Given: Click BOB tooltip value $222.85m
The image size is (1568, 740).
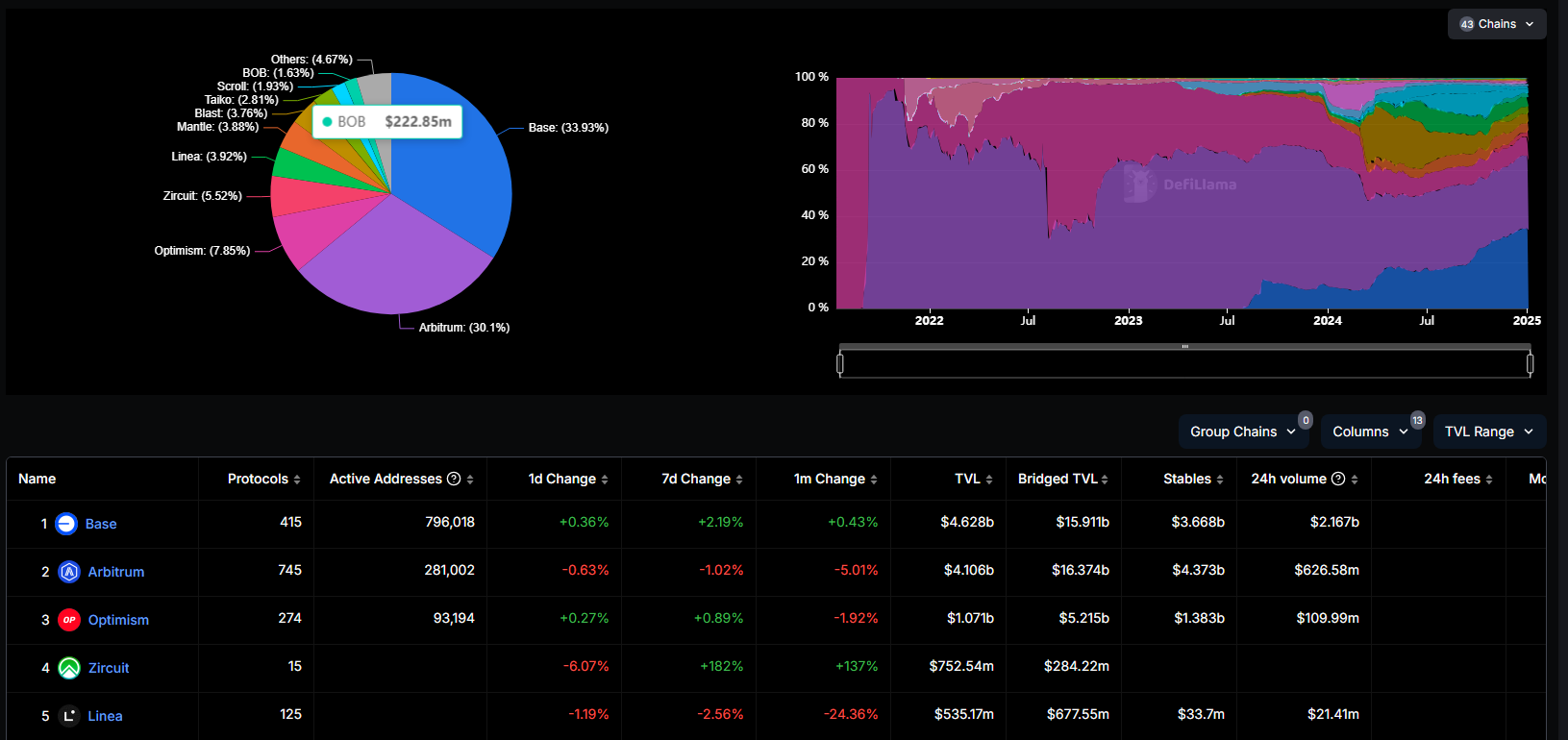Looking at the screenshot, I should [x=418, y=122].
